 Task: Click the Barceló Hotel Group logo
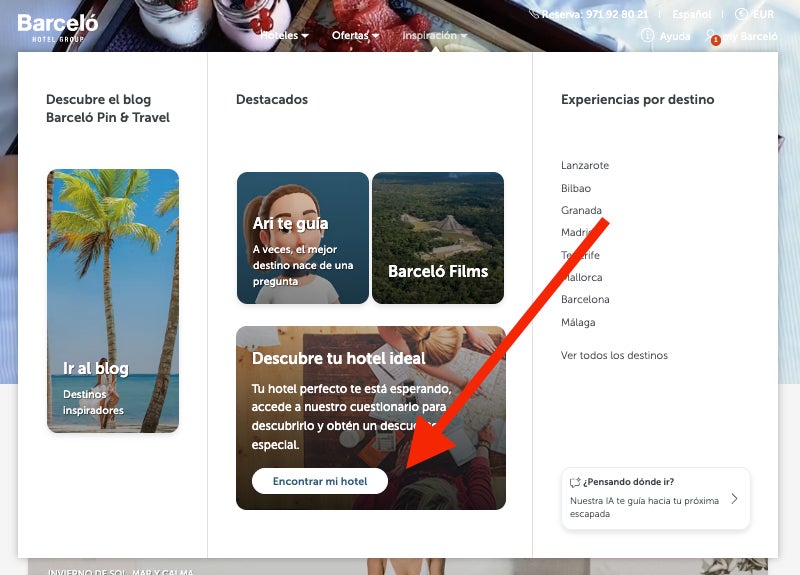58,28
